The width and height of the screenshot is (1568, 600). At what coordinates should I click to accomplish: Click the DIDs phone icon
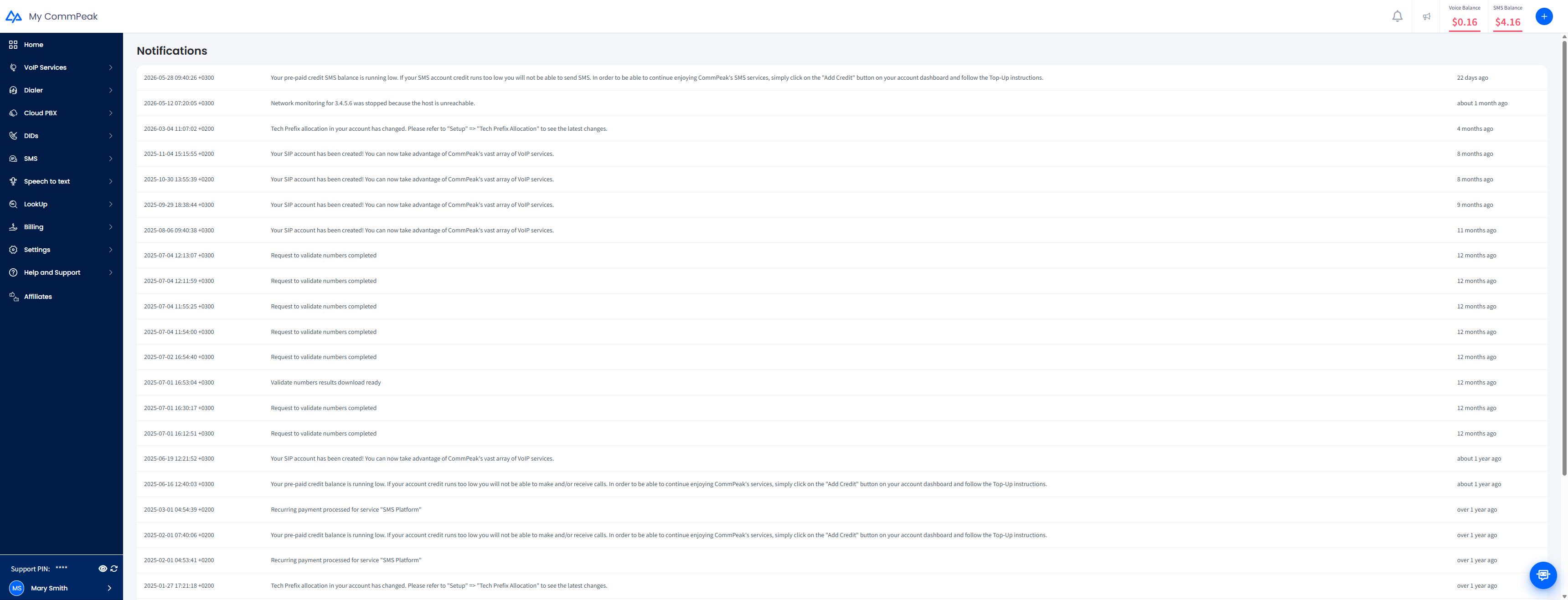[x=13, y=136]
